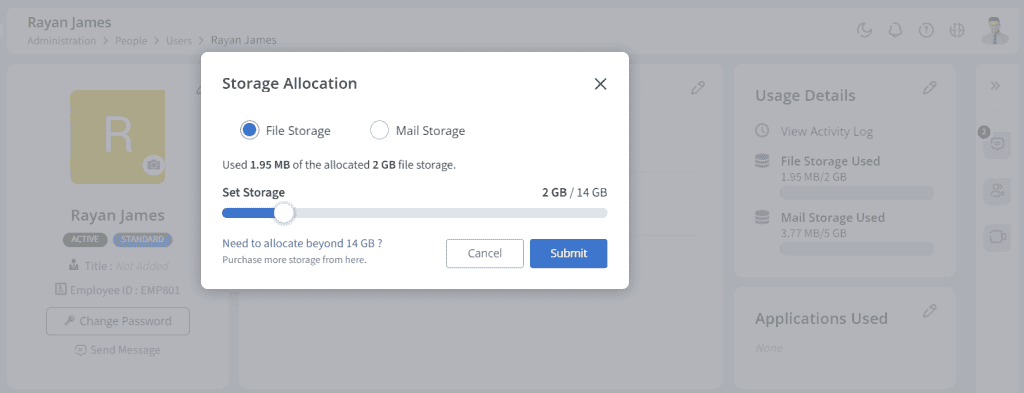Edit Applications Used with pencil icon

[930, 311]
